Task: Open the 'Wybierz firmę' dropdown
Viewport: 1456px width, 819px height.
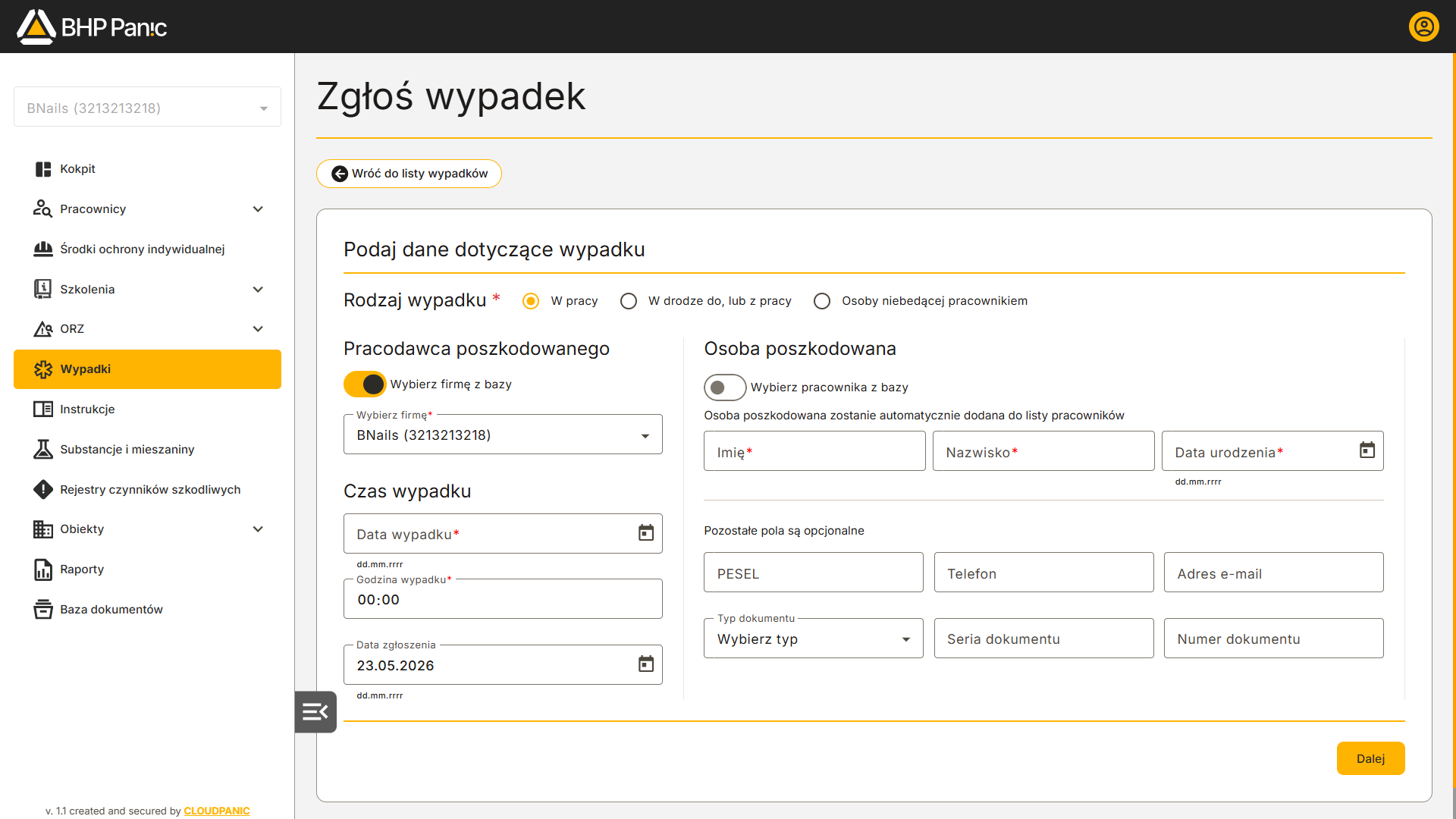Action: point(503,435)
